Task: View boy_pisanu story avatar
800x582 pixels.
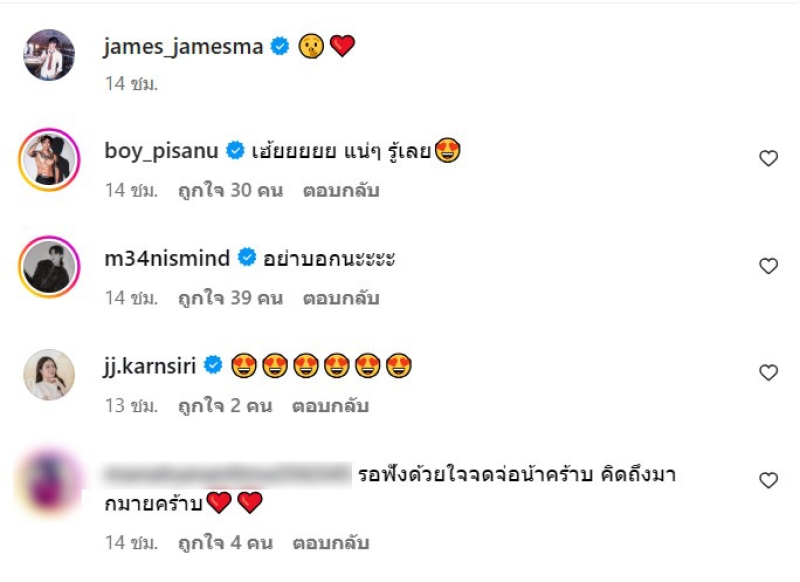Action: [49, 160]
